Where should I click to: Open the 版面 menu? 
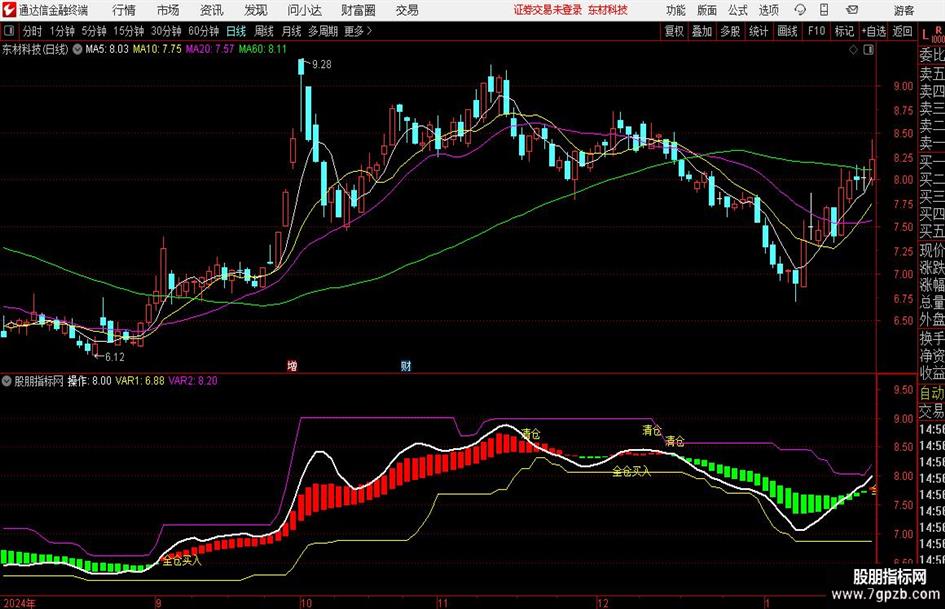coord(706,10)
